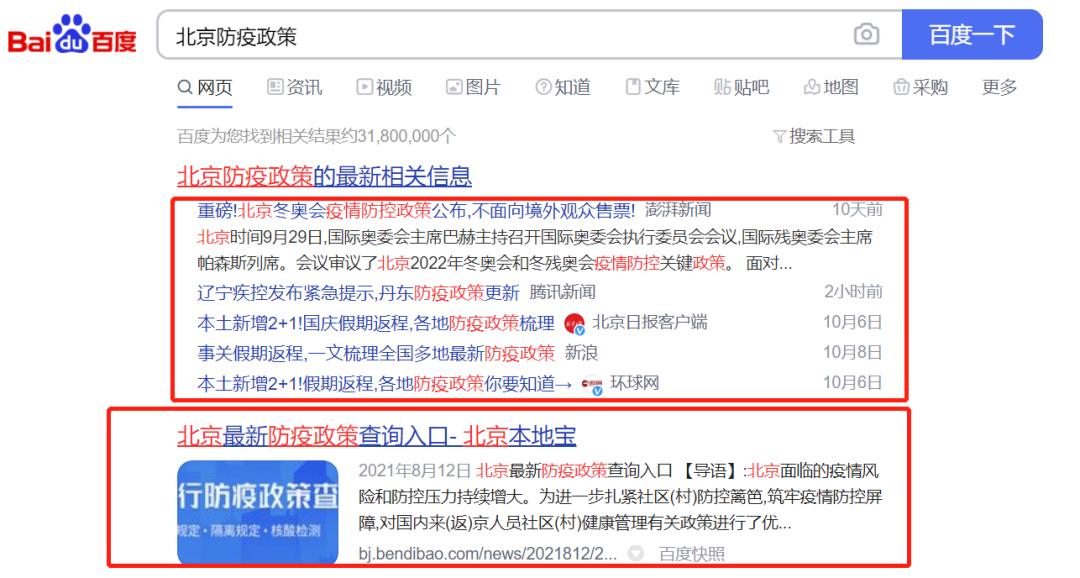Click the 10天前 timestamp
The height and width of the screenshot is (578, 1080).
point(857,209)
